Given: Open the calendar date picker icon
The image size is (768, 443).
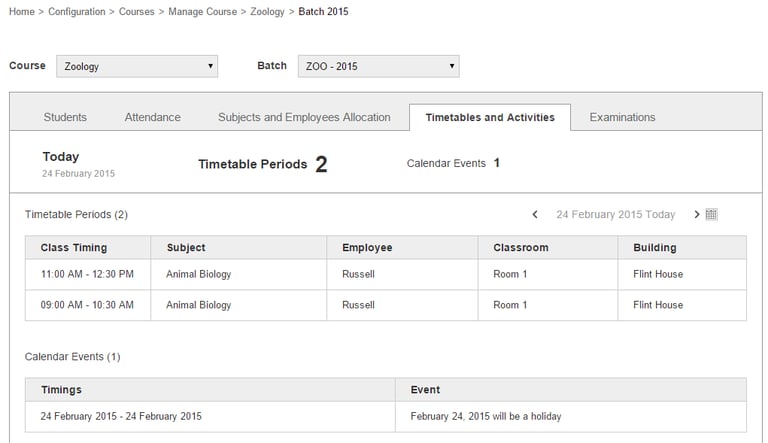Looking at the screenshot, I should (712, 214).
